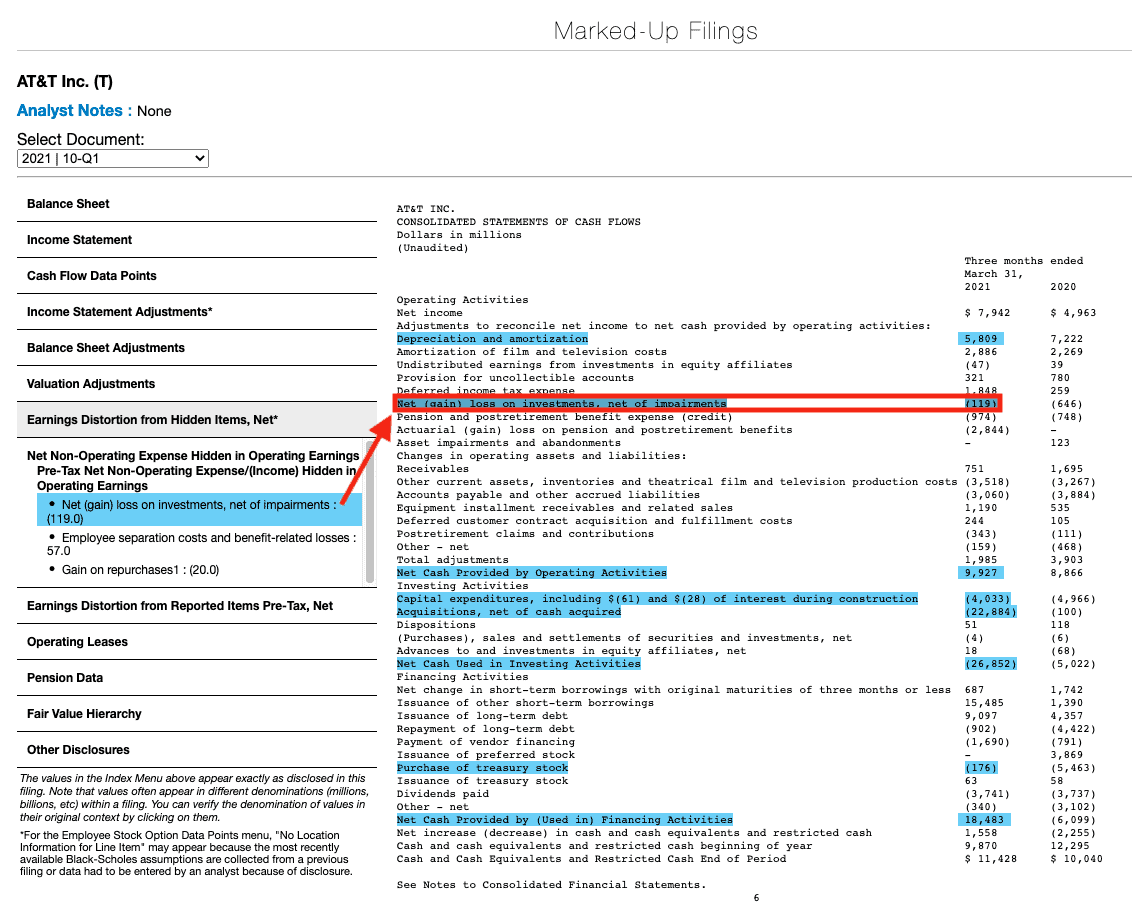Select Net (gain) loss on investments item
1132x905 pixels.
click(x=199, y=511)
